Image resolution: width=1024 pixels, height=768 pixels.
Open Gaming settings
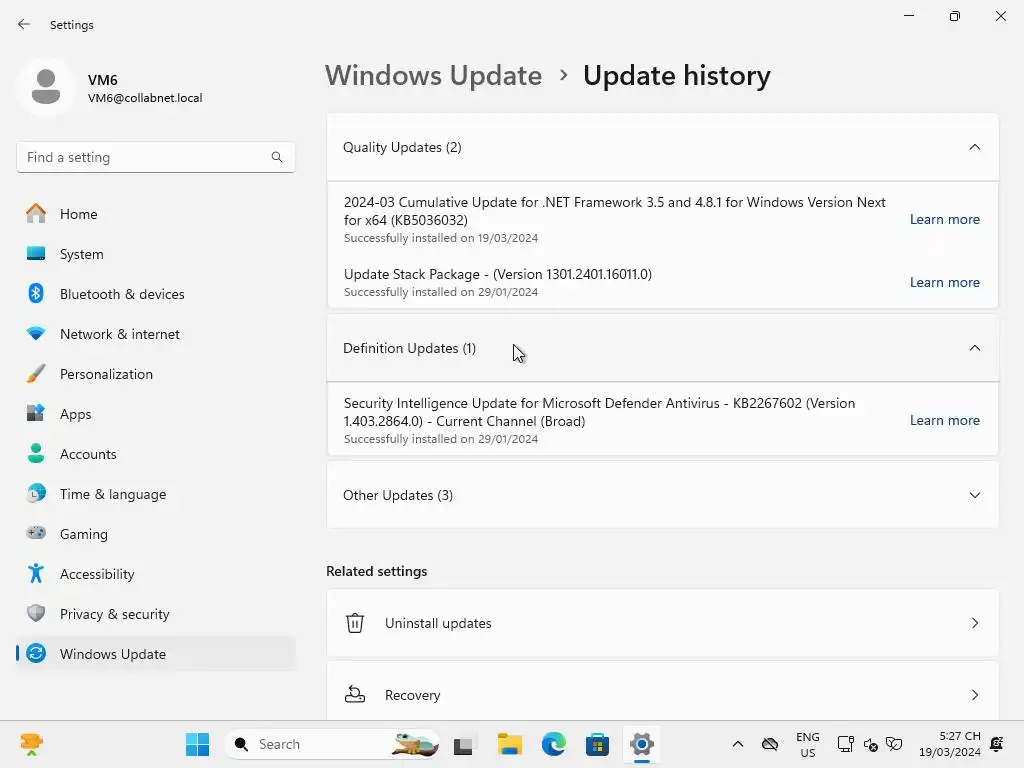(x=156, y=534)
